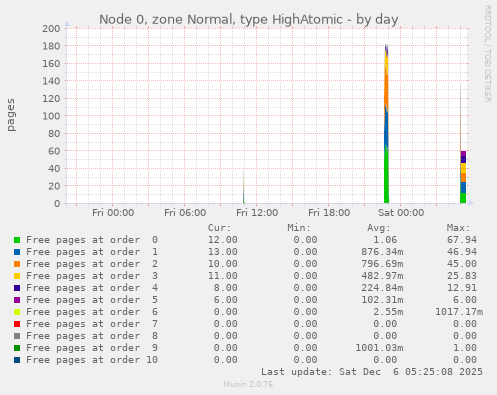
Task: Click the average value 1001.03m
Action: coord(379,348)
